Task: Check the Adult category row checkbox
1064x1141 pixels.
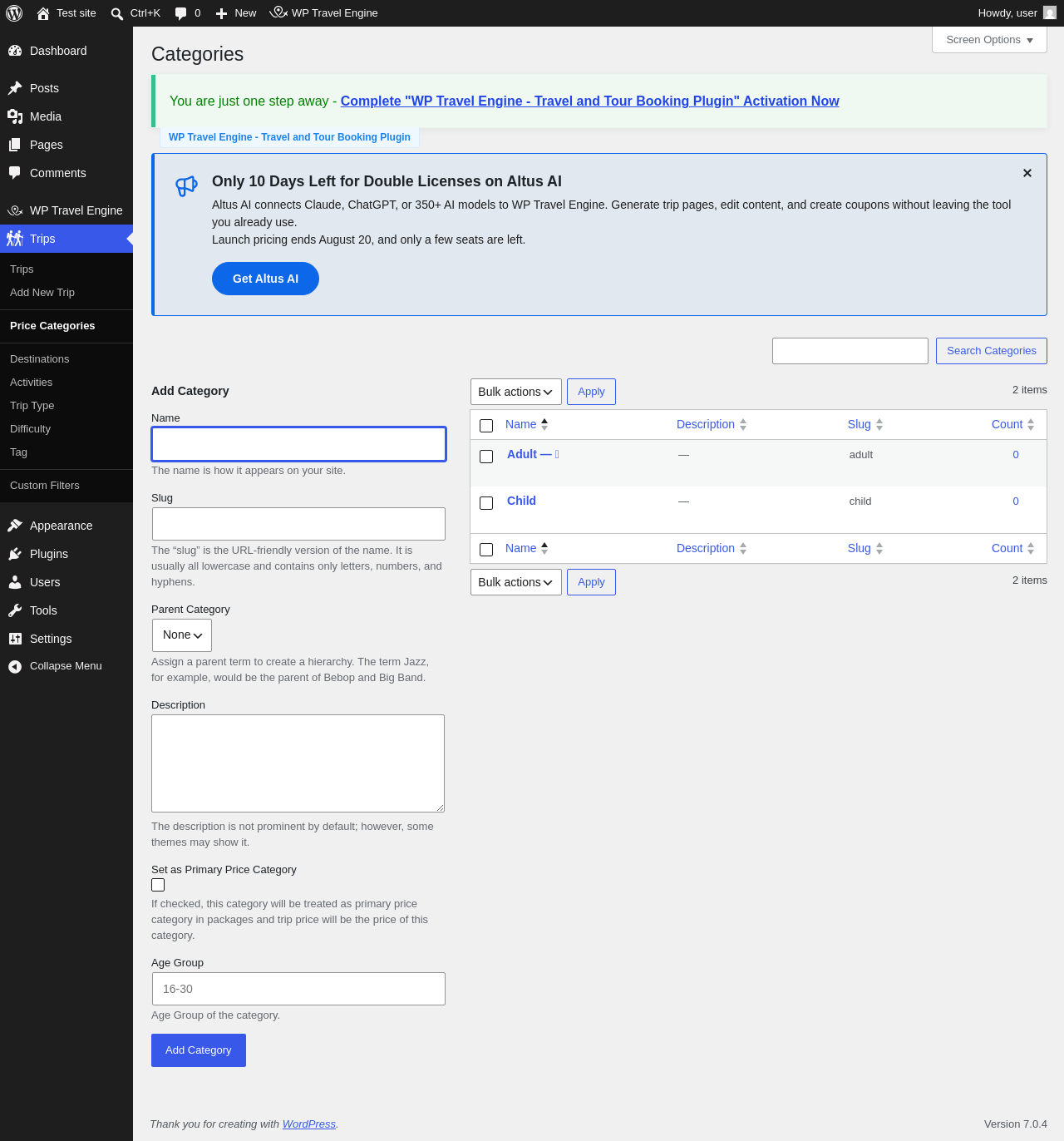Action: click(487, 457)
